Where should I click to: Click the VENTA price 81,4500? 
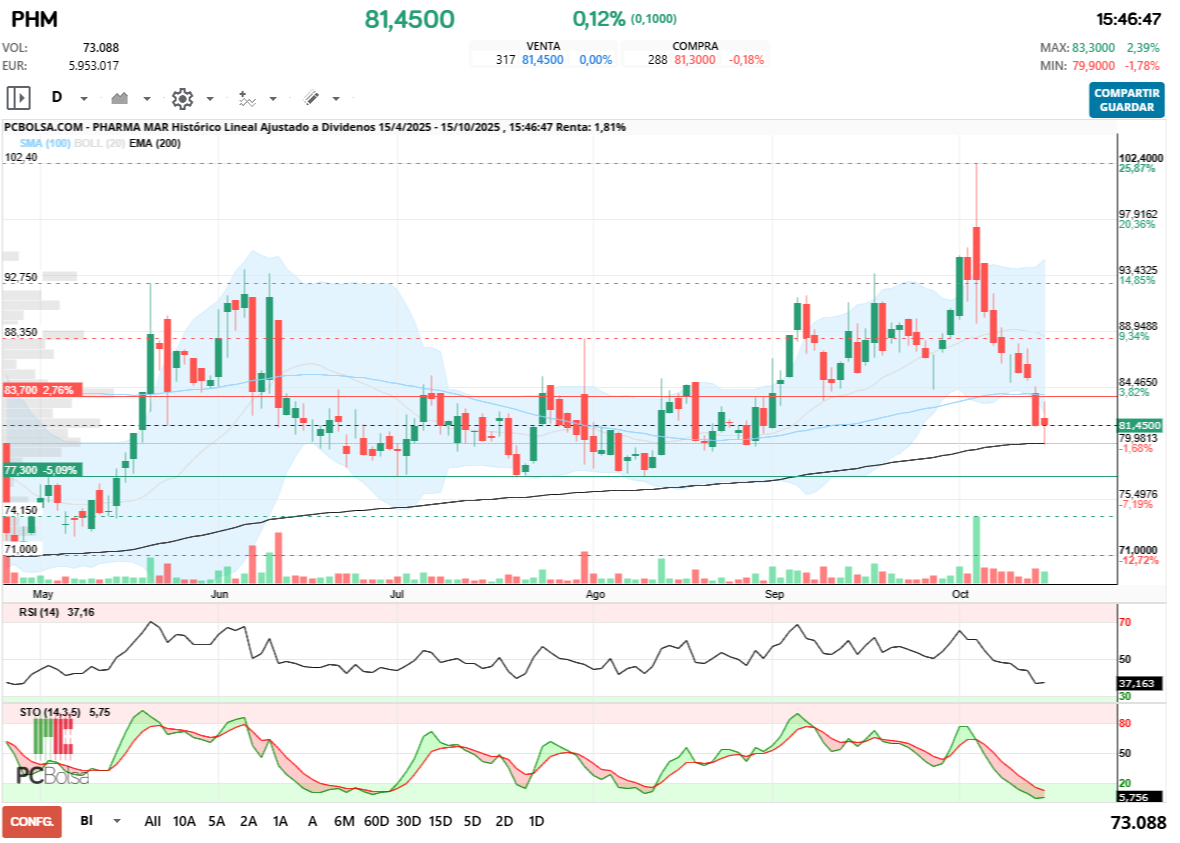pyautogui.click(x=543, y=59)
